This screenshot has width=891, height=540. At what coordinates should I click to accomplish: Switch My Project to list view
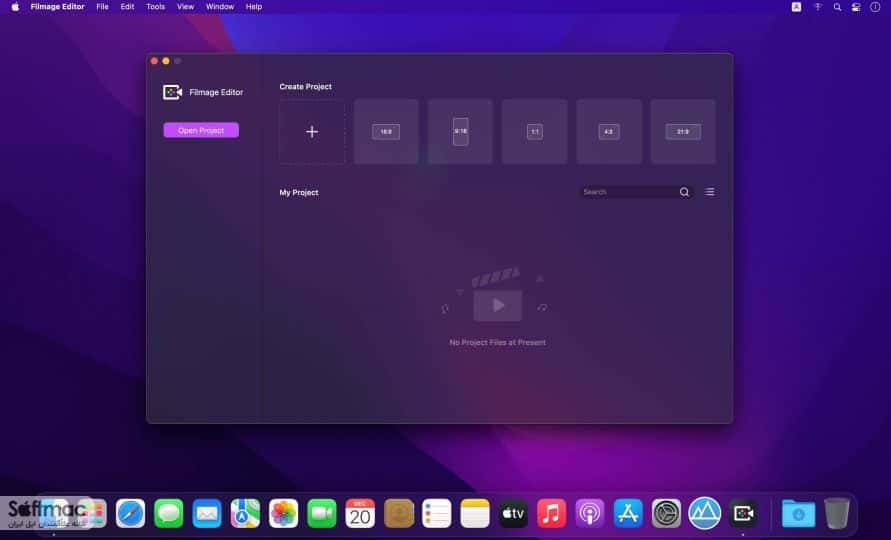710,192
